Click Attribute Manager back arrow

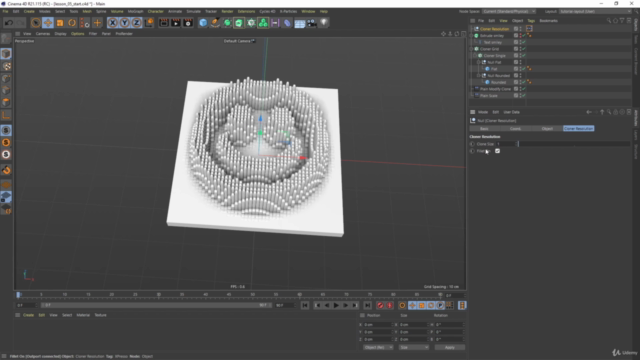pos(589,112)
